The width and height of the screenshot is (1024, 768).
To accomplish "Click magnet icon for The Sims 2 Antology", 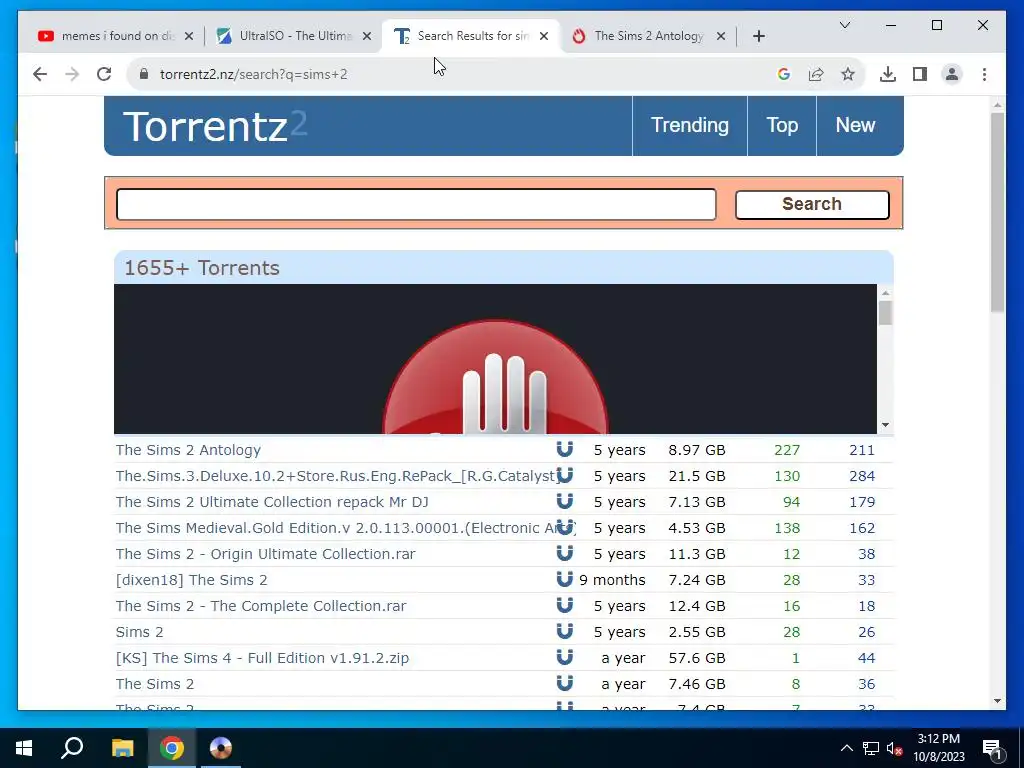I will (x=565, y=449).
